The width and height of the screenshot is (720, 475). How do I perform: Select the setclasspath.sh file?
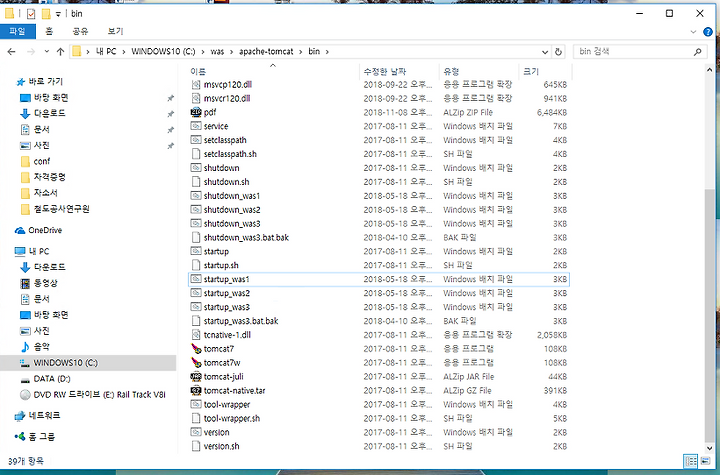379,154
